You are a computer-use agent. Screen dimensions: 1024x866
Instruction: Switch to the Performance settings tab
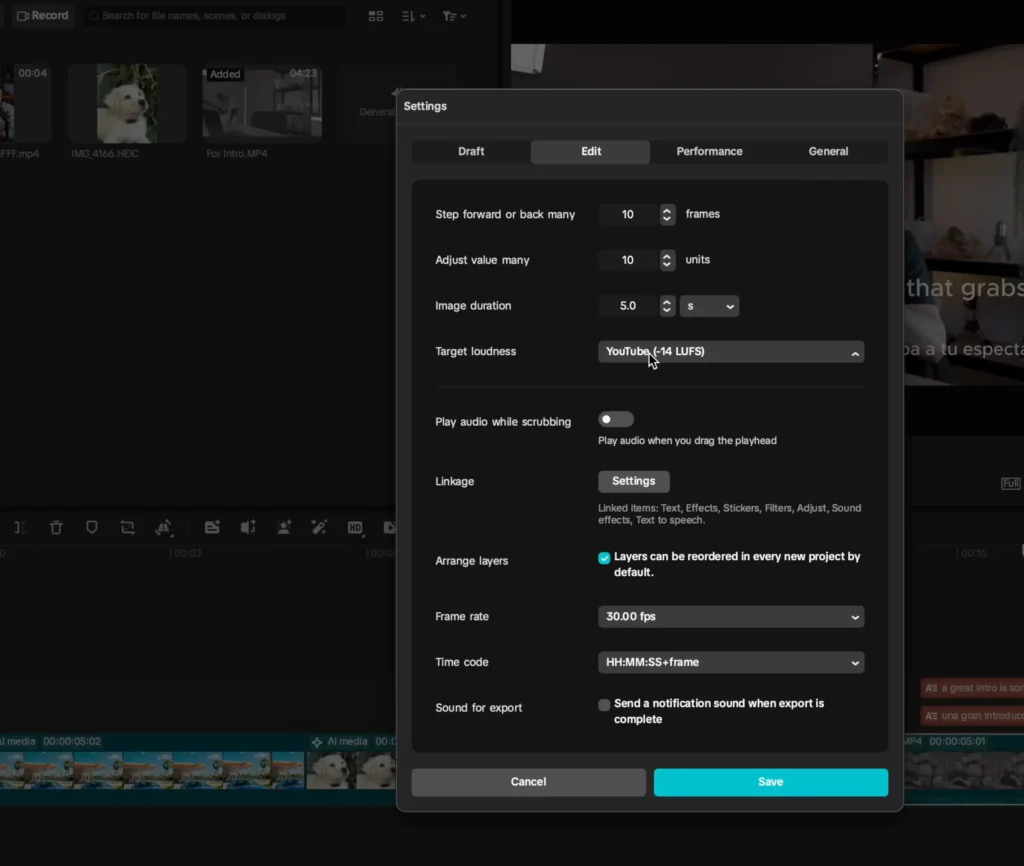709,152
